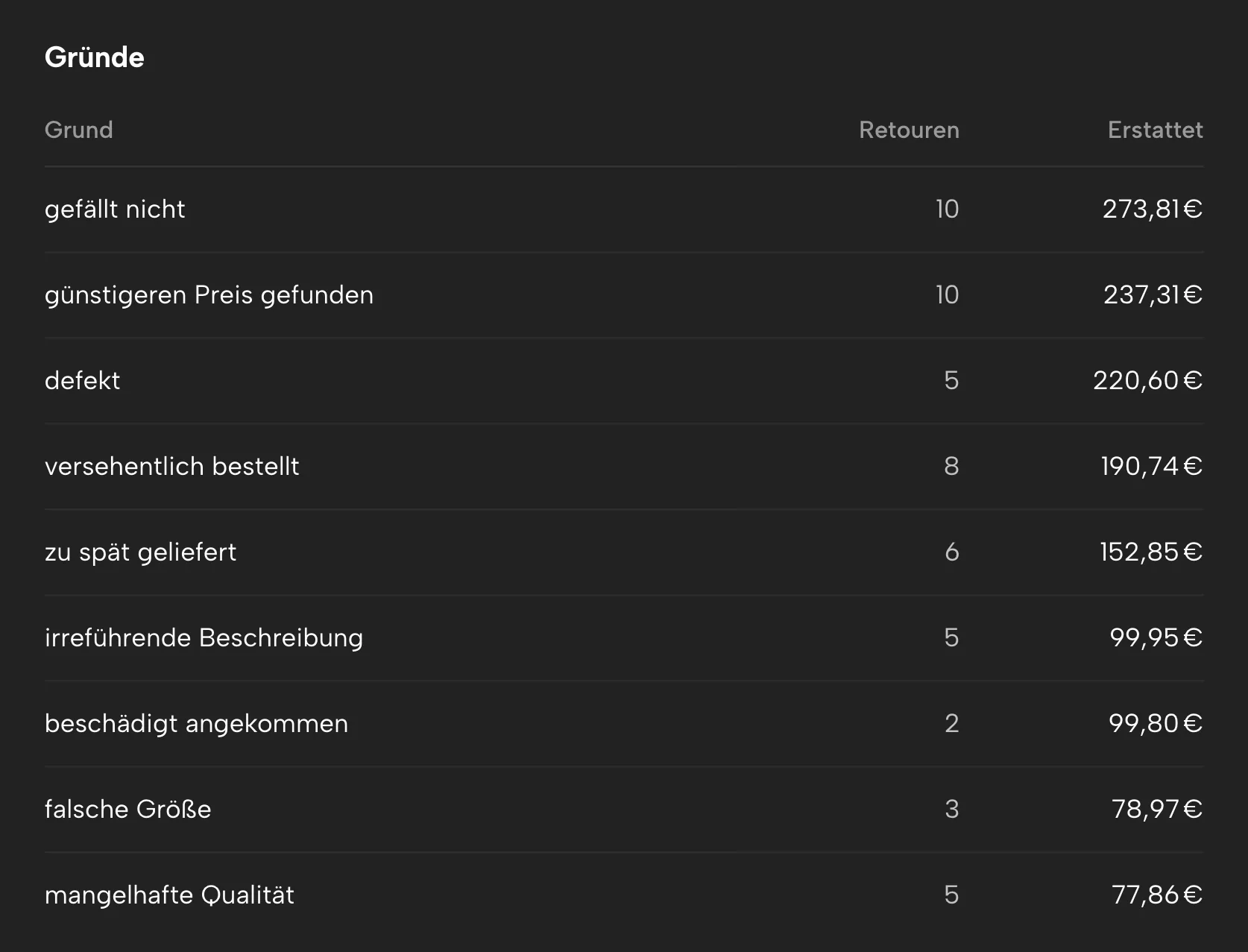The height and width of the screenshot is (952, 1248).
Task: Click the return count 8 cell
Action: pyautogui.click(x=951, y=467)
